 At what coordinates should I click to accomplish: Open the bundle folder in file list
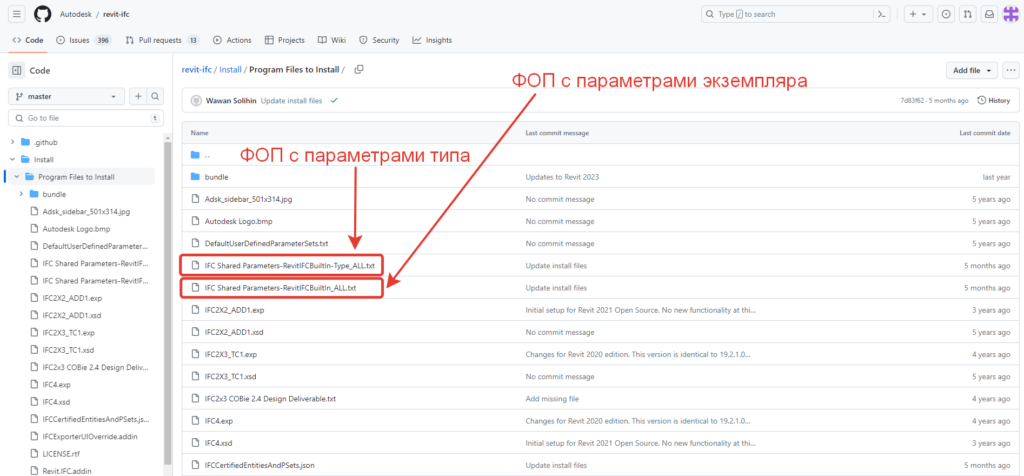[216, 177]
